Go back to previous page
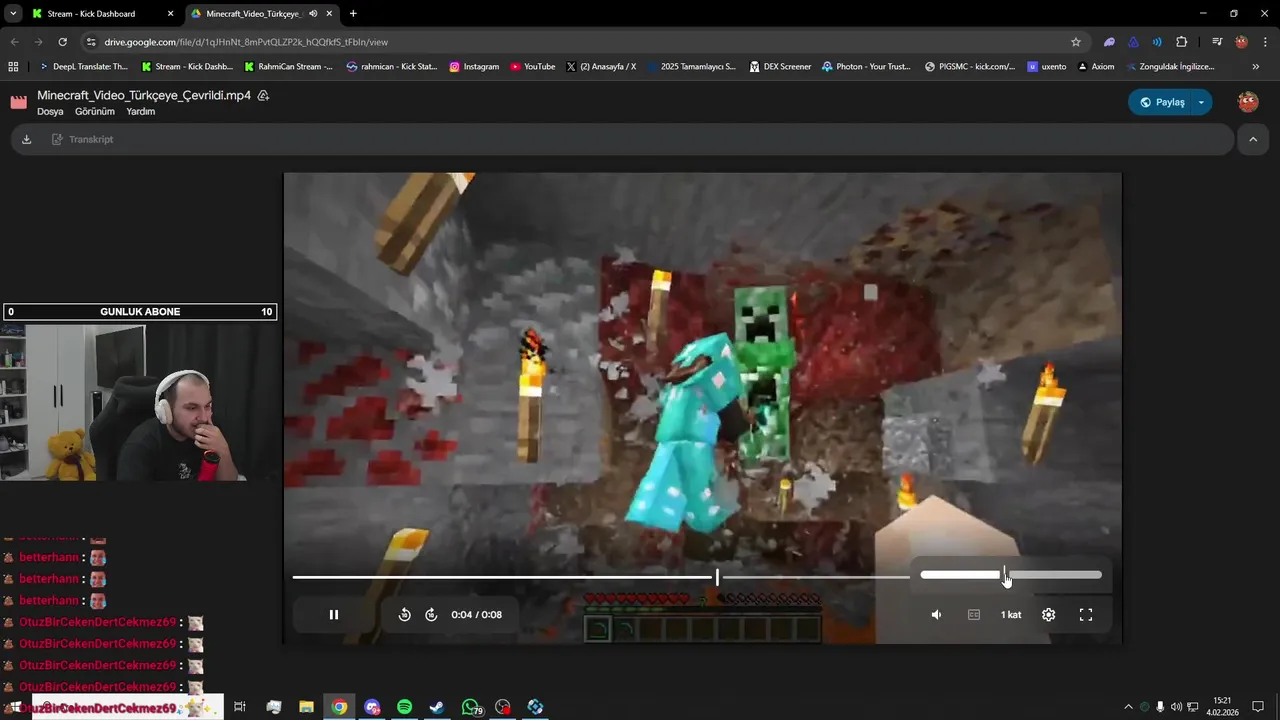 click(x=14, y=42)
